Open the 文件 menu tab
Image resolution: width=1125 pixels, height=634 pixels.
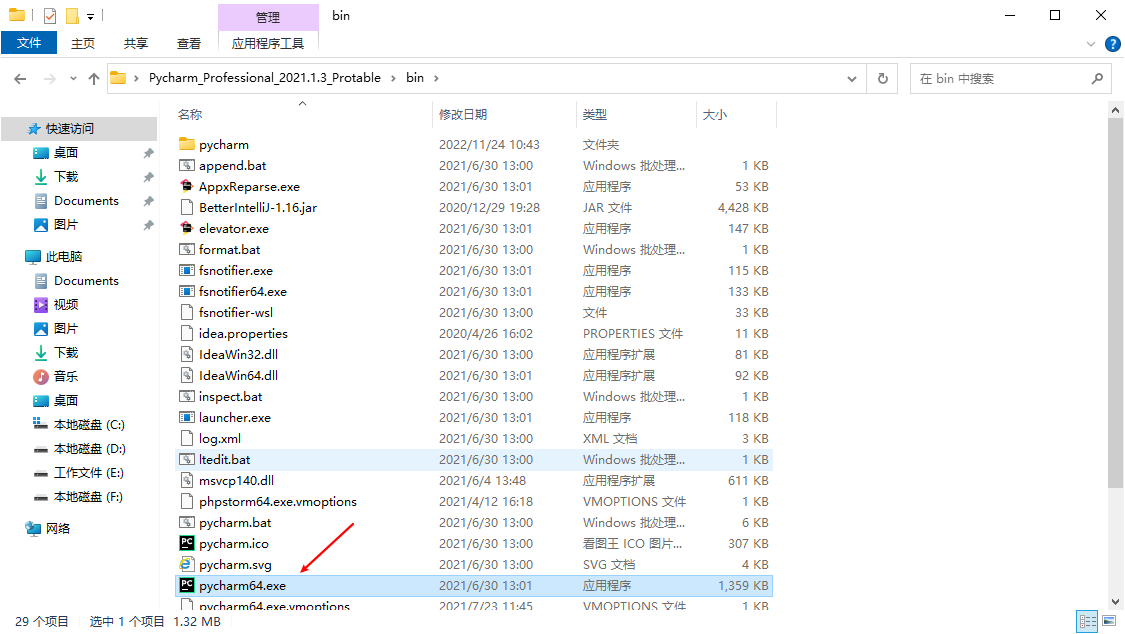pyautogui.click(x=29, y=43)
